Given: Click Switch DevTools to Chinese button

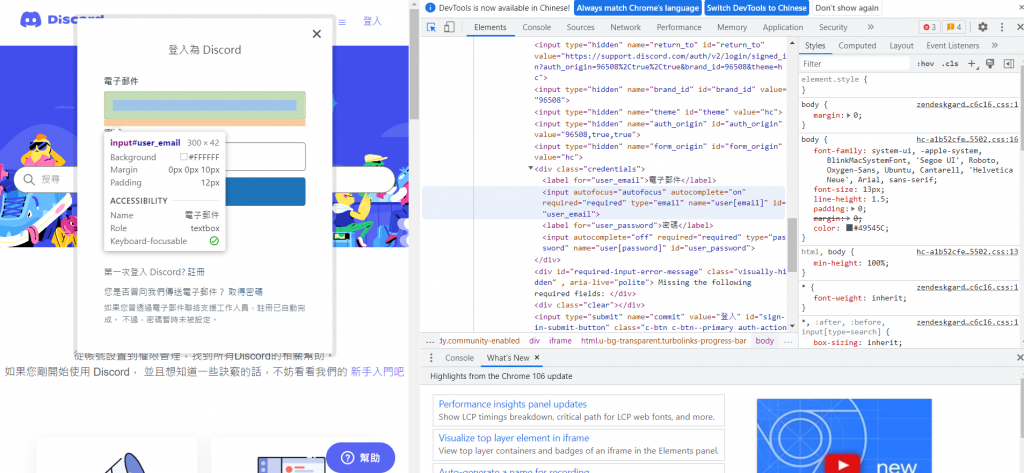Looking at the screenshot, I should click(x=757, y=8).
